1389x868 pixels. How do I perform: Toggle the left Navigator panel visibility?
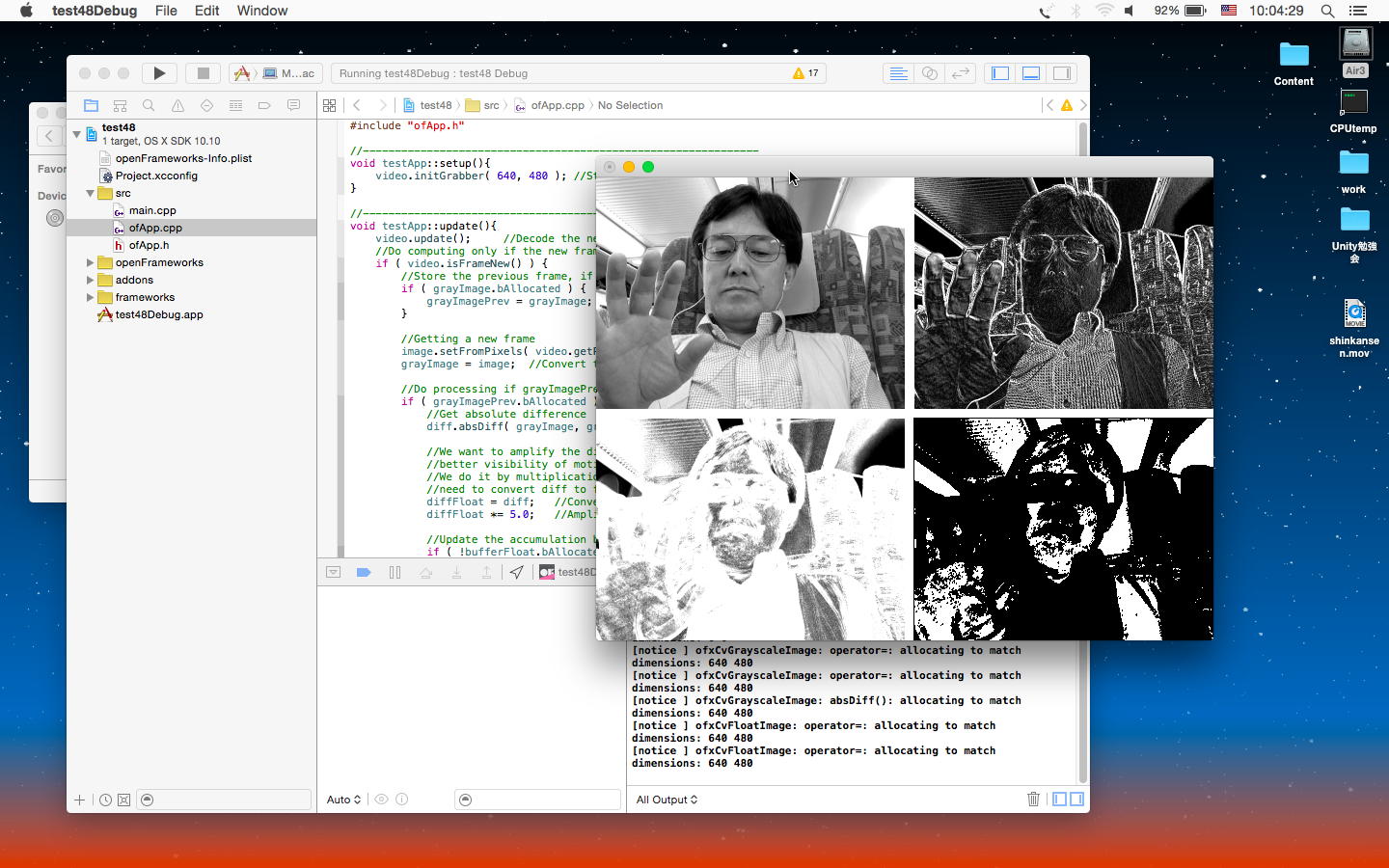tap(1000, 73)
